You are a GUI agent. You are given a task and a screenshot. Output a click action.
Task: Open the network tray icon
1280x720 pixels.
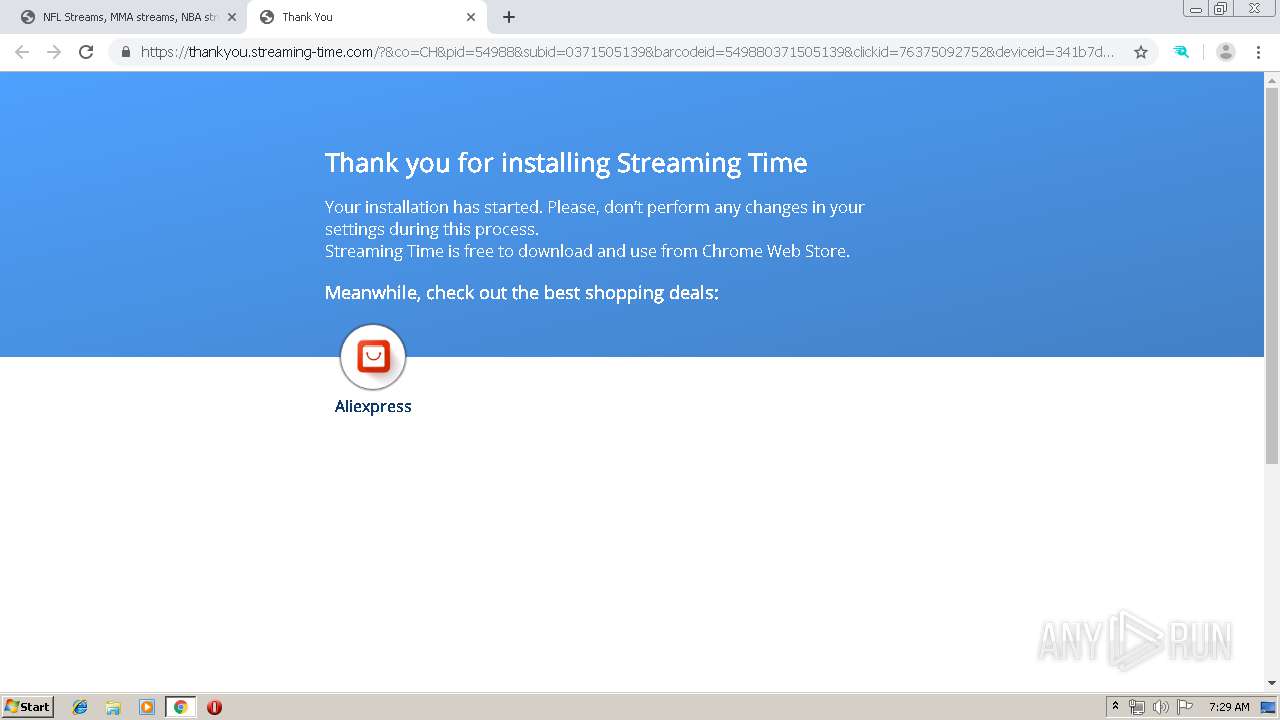pyautogui.click(x=1137, y=707)
